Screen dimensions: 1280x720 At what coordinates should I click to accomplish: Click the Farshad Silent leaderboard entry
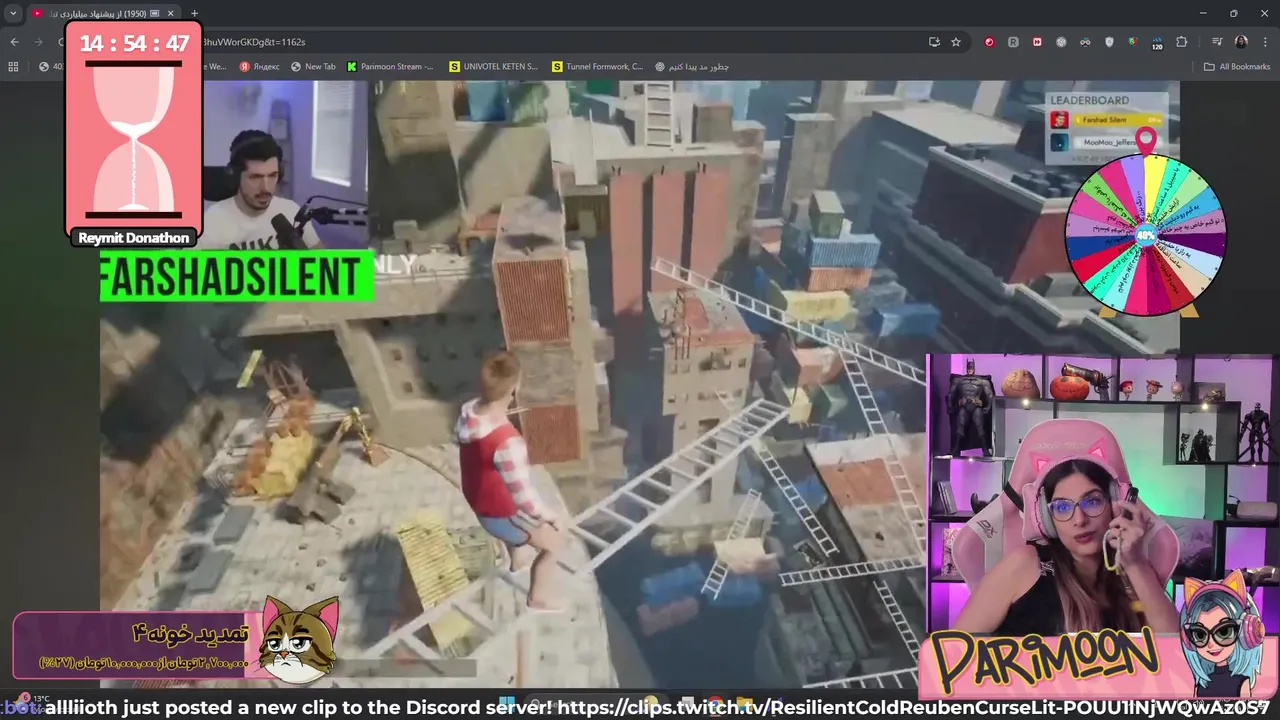pos(1106,120)
